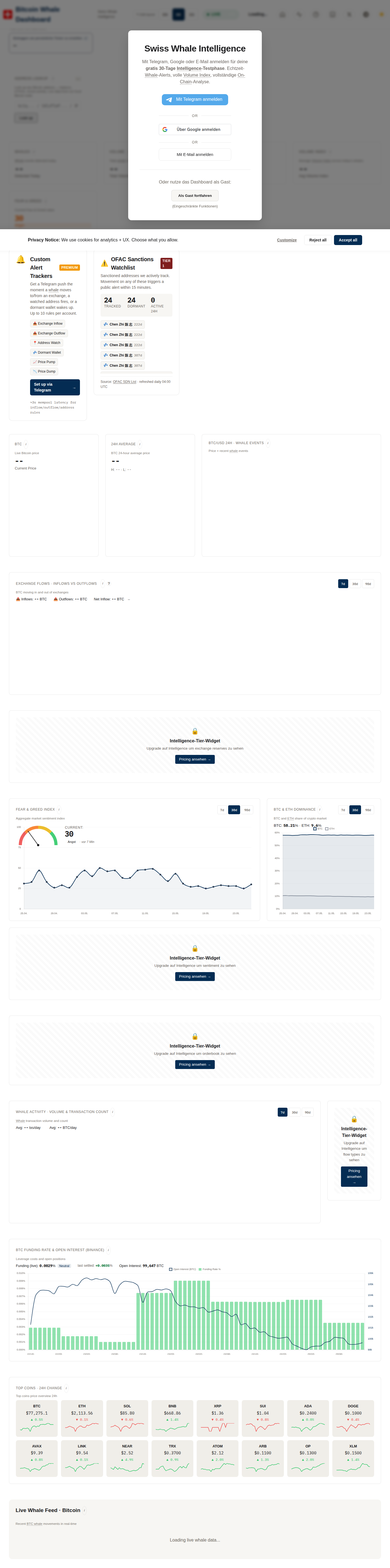Open the question mark help in Exchange Flows
The width and height of the screenshot is (390, 1568).
[109, 584]
